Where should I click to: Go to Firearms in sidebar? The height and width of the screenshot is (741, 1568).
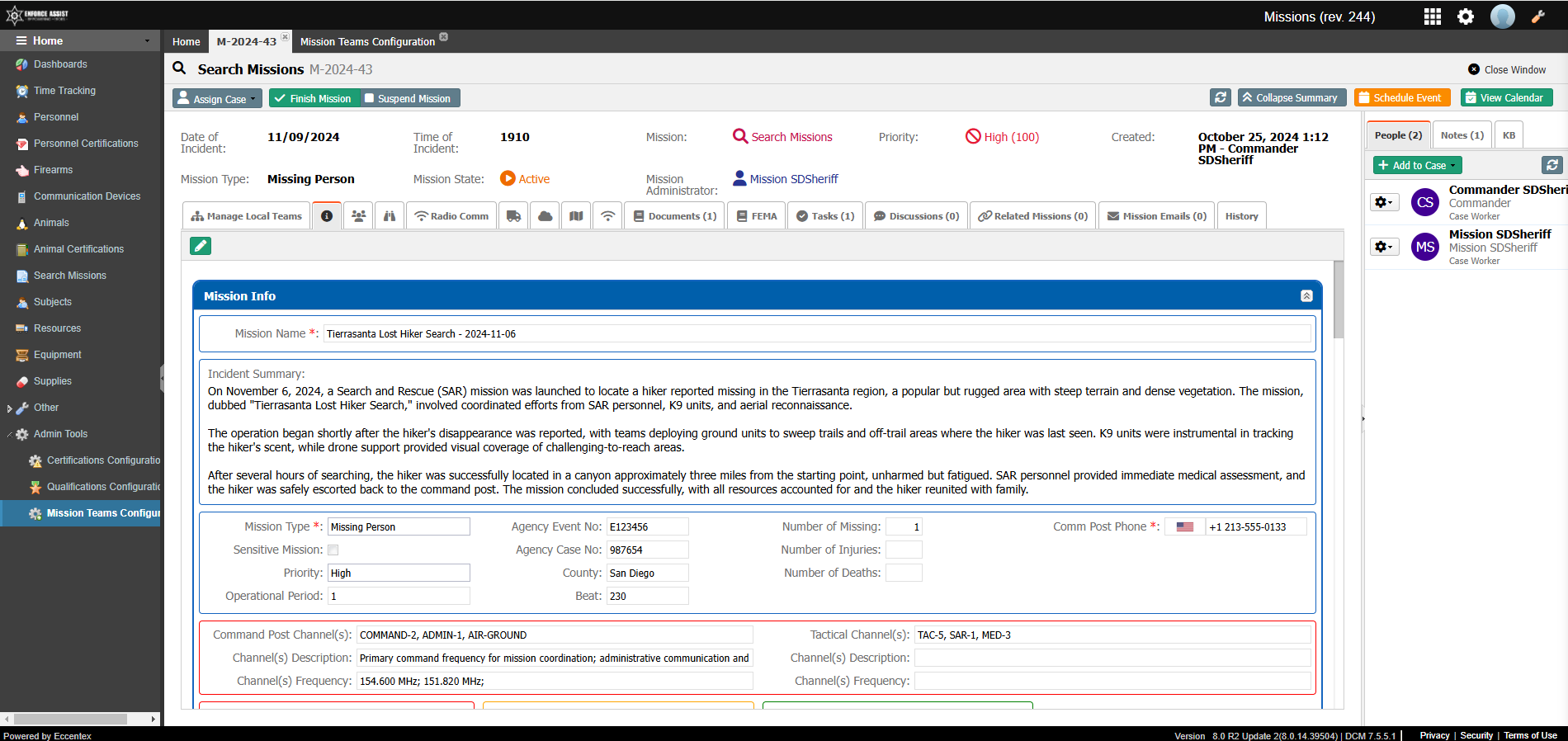(x=53, y=170)
